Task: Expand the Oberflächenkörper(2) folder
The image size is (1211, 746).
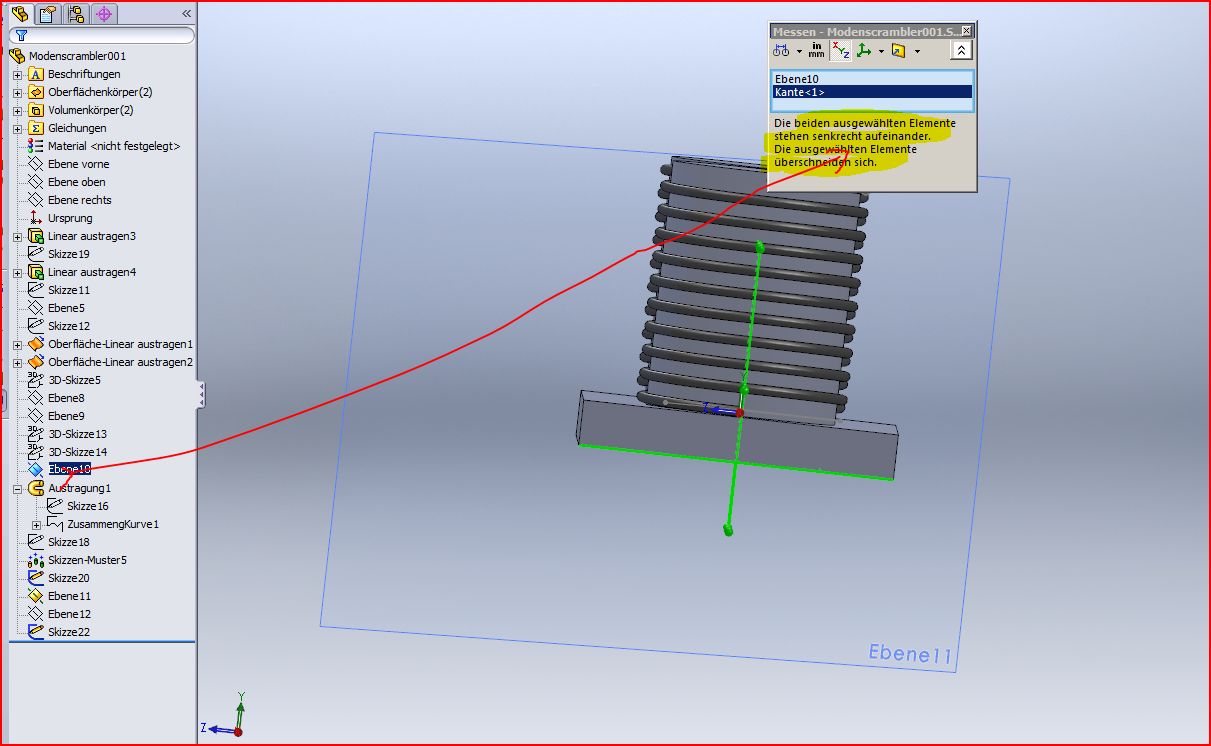Action: [17, 93]
